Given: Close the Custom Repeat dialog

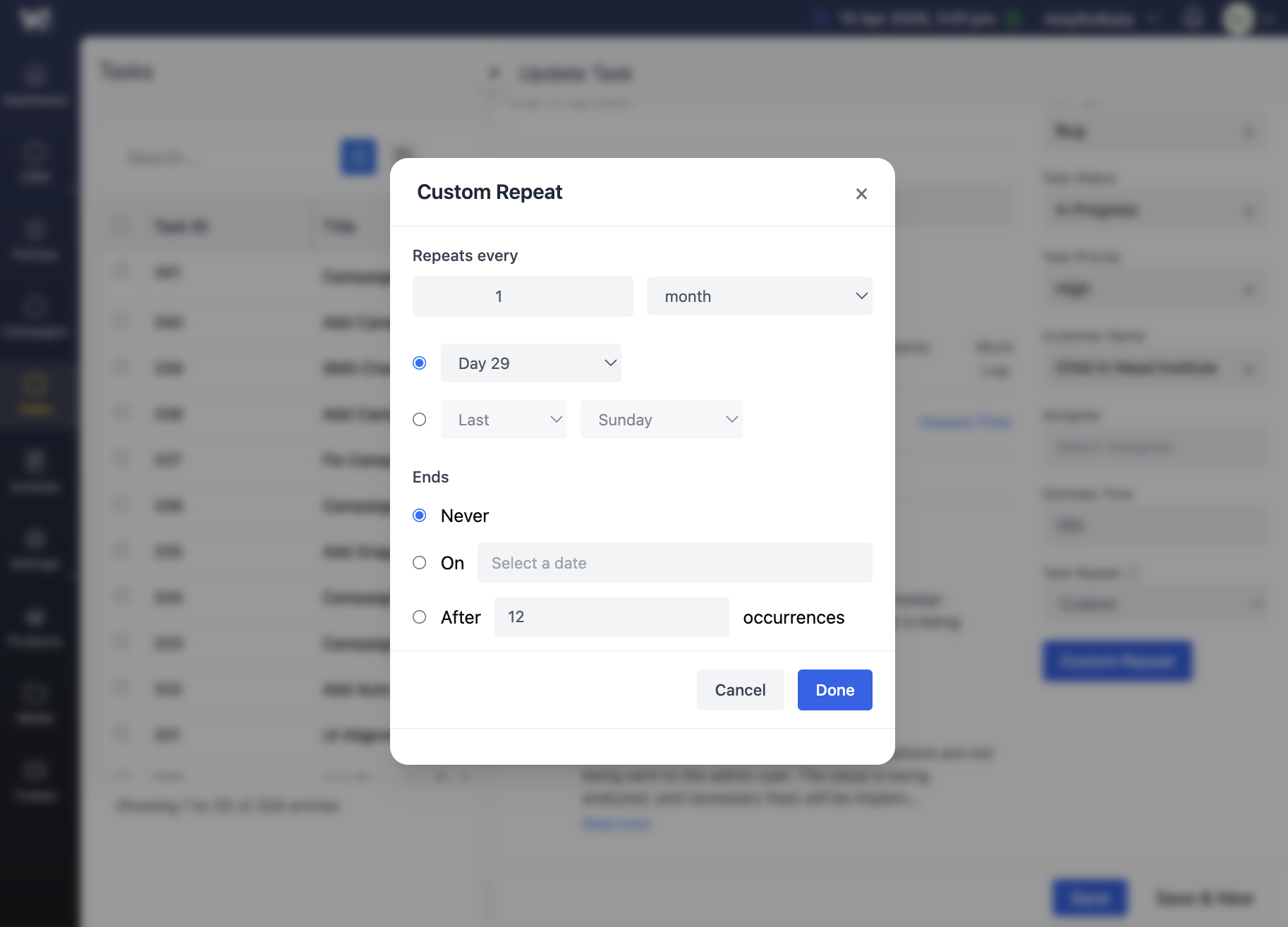Looking at the screenshot, I should point(861,194).
